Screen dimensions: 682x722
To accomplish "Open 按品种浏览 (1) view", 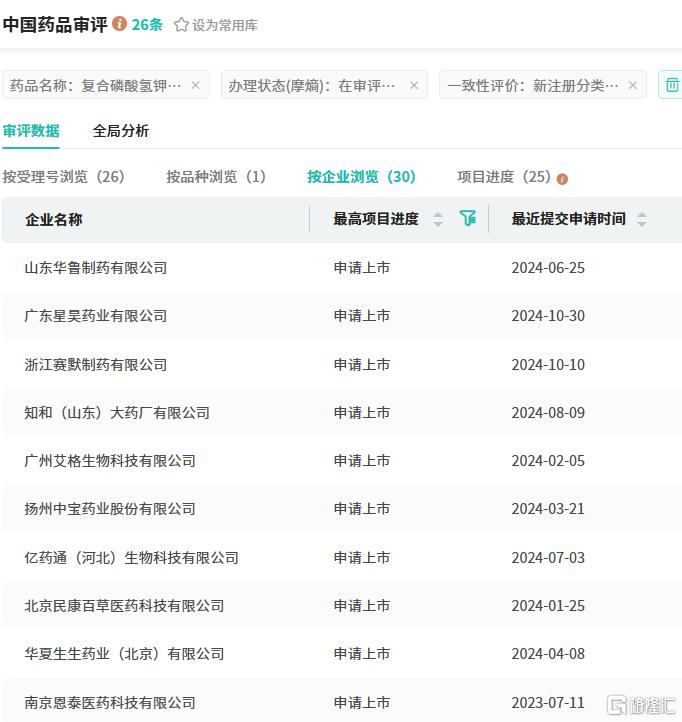I will pyautogui.click(x=216, y=177).
